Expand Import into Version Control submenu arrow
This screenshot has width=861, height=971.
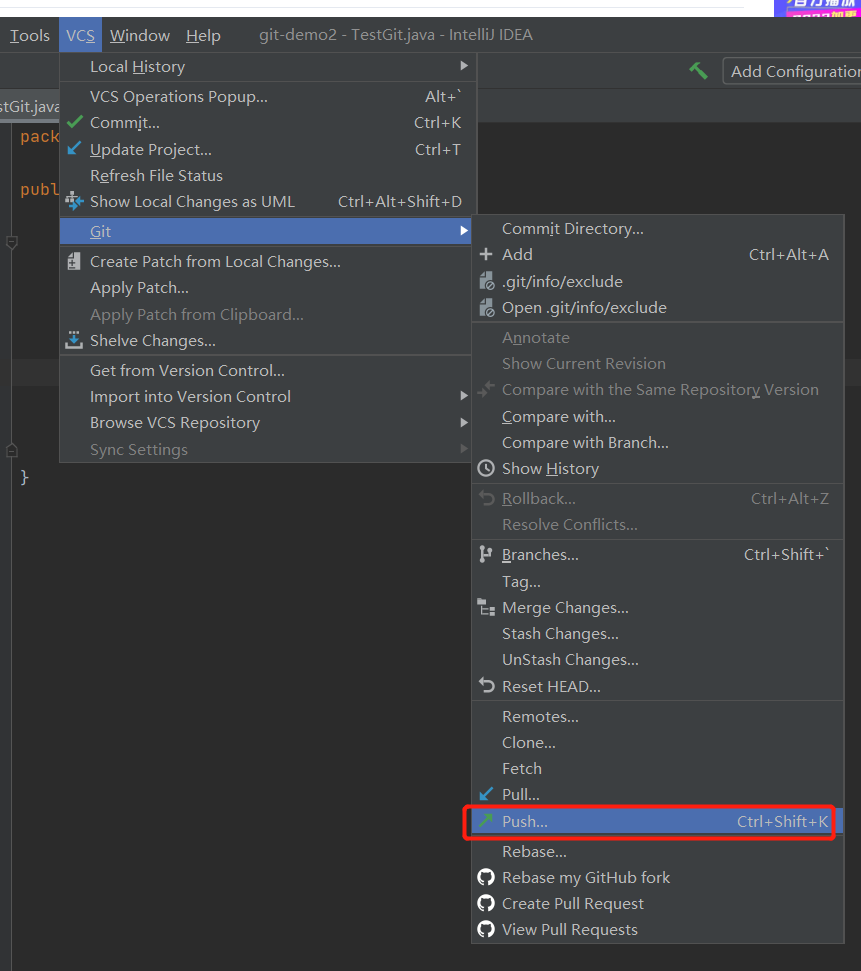click(x=464, y=396)
